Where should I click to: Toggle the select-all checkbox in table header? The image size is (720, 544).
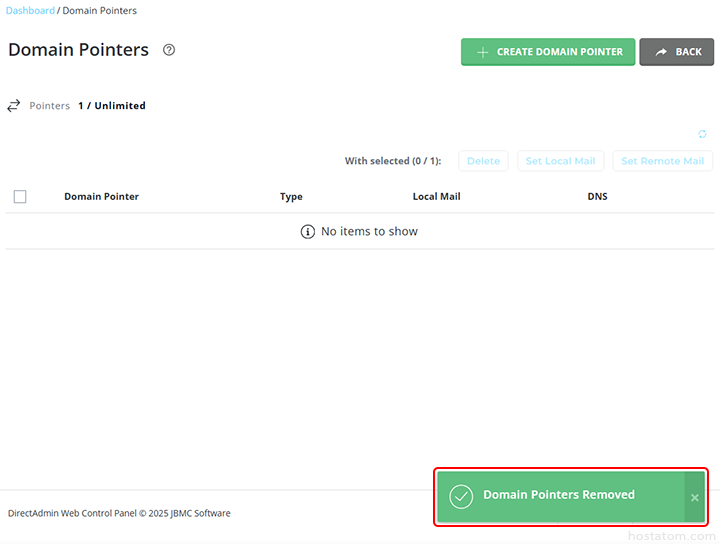pos(20,197)
